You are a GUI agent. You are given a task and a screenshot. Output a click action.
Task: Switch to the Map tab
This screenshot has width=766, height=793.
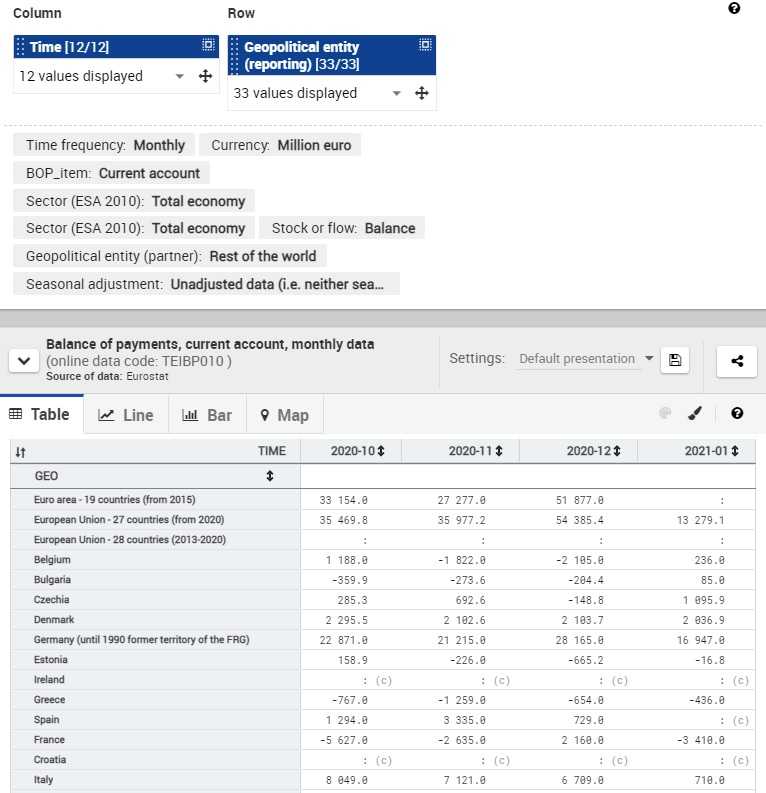pyautogui.click(x=284, y=415)
